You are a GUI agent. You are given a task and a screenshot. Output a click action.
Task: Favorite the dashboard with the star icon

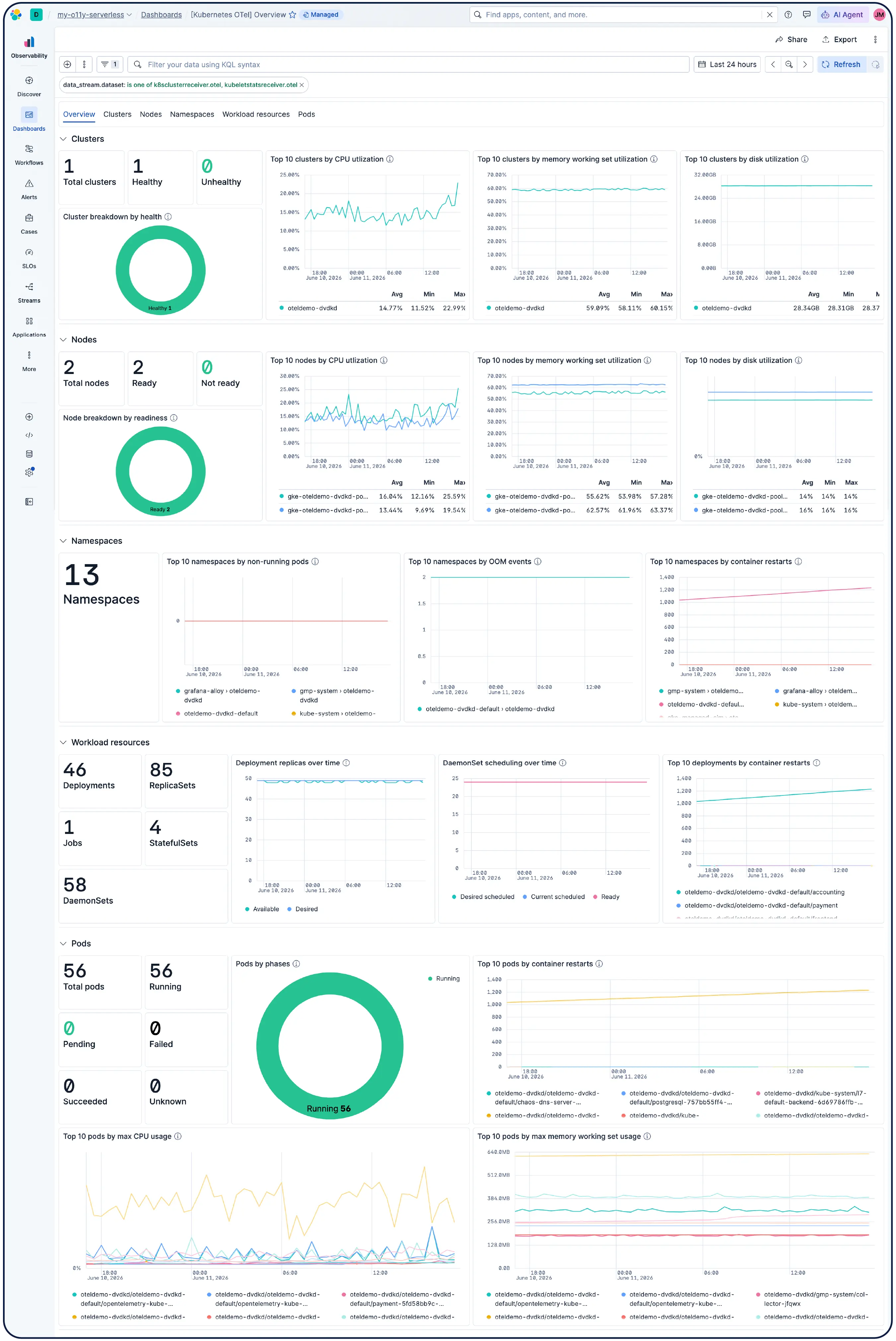293,15
